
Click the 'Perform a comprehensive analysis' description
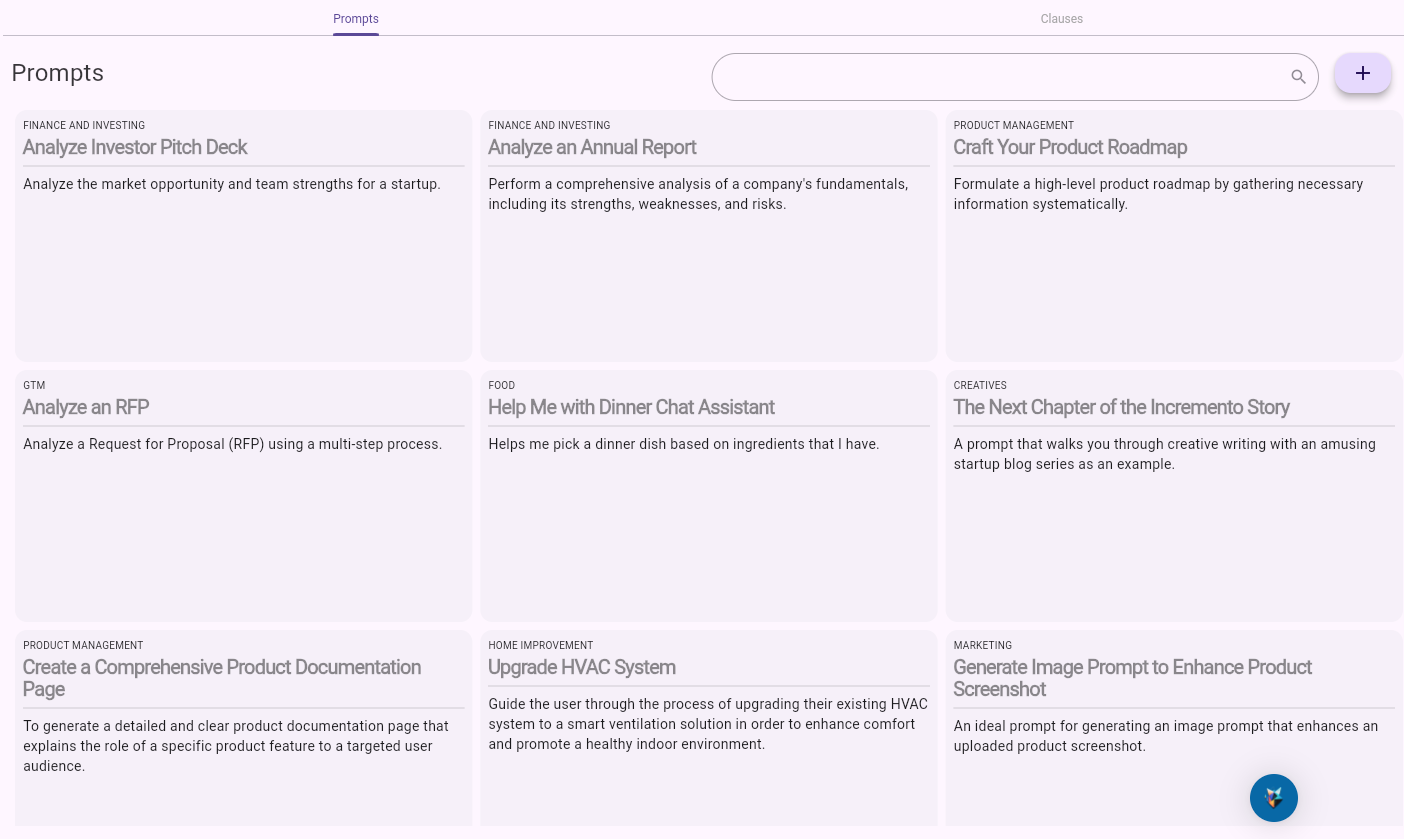(x=698, y=194)
